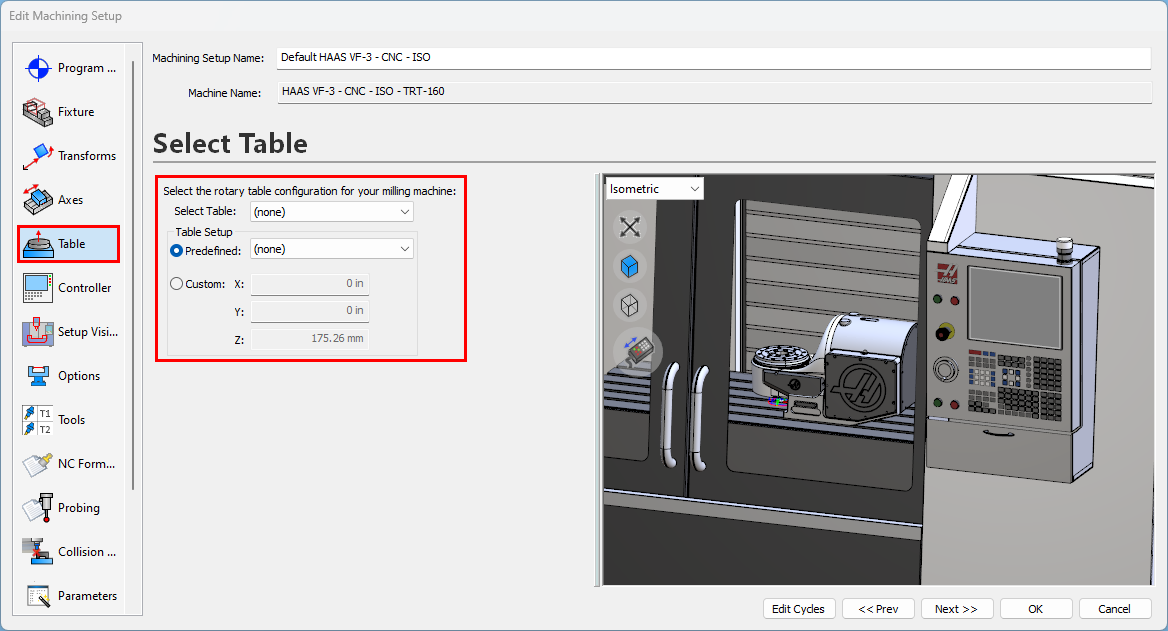Go to the Transforms page label

pos(87,156)
